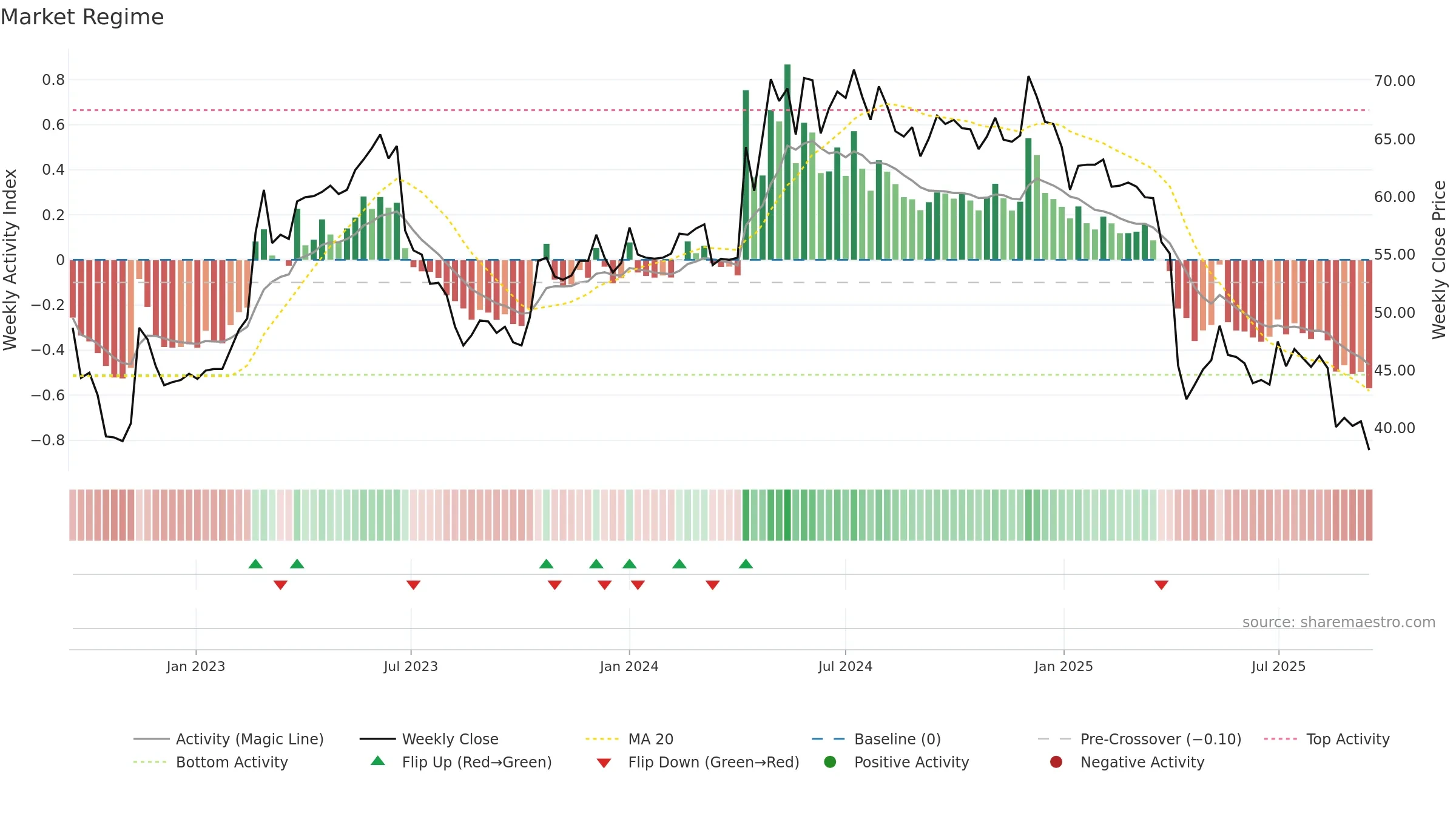The width and height of the screenshot is (1456, 819).
Task: Toggle the MA 20 legend entry
Action: 630,739
